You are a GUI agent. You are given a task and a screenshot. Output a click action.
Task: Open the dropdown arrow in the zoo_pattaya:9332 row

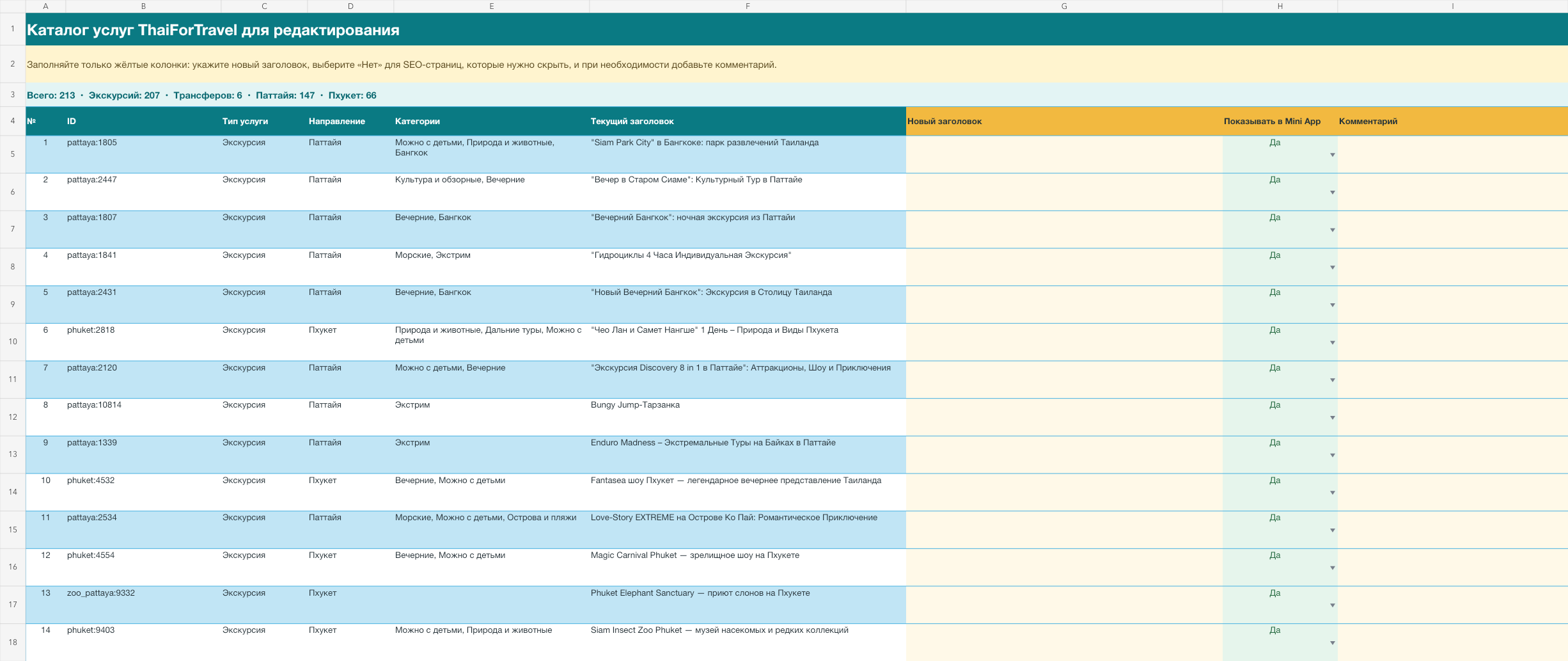(1332, 605)
